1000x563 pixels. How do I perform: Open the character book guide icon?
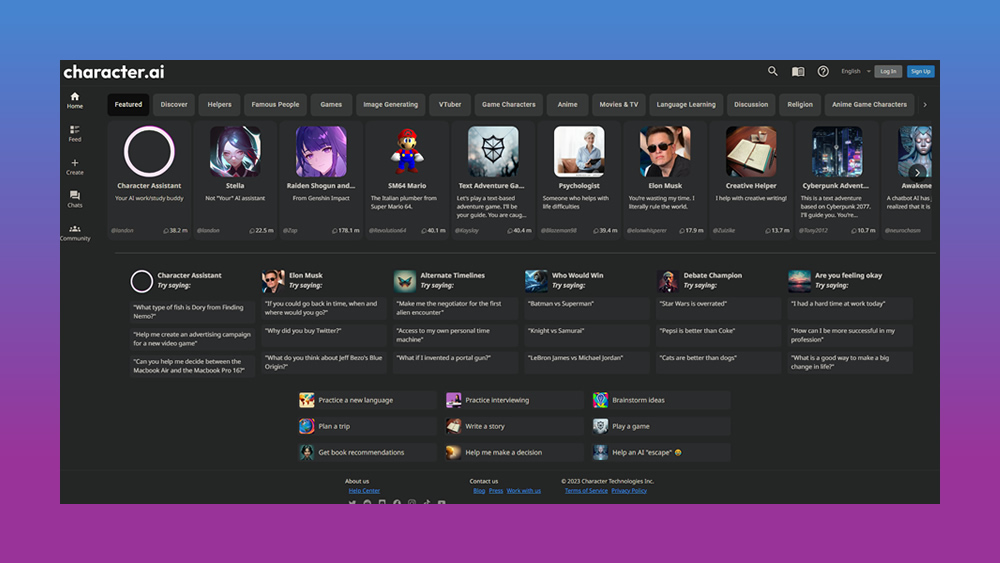(798, 72)
